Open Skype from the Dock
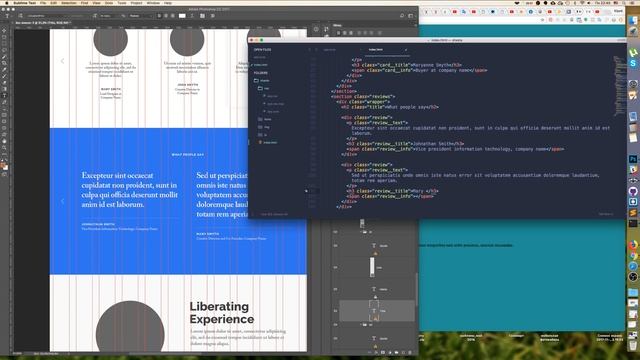This screenshot has width=640, height=360. coord(633,63)
